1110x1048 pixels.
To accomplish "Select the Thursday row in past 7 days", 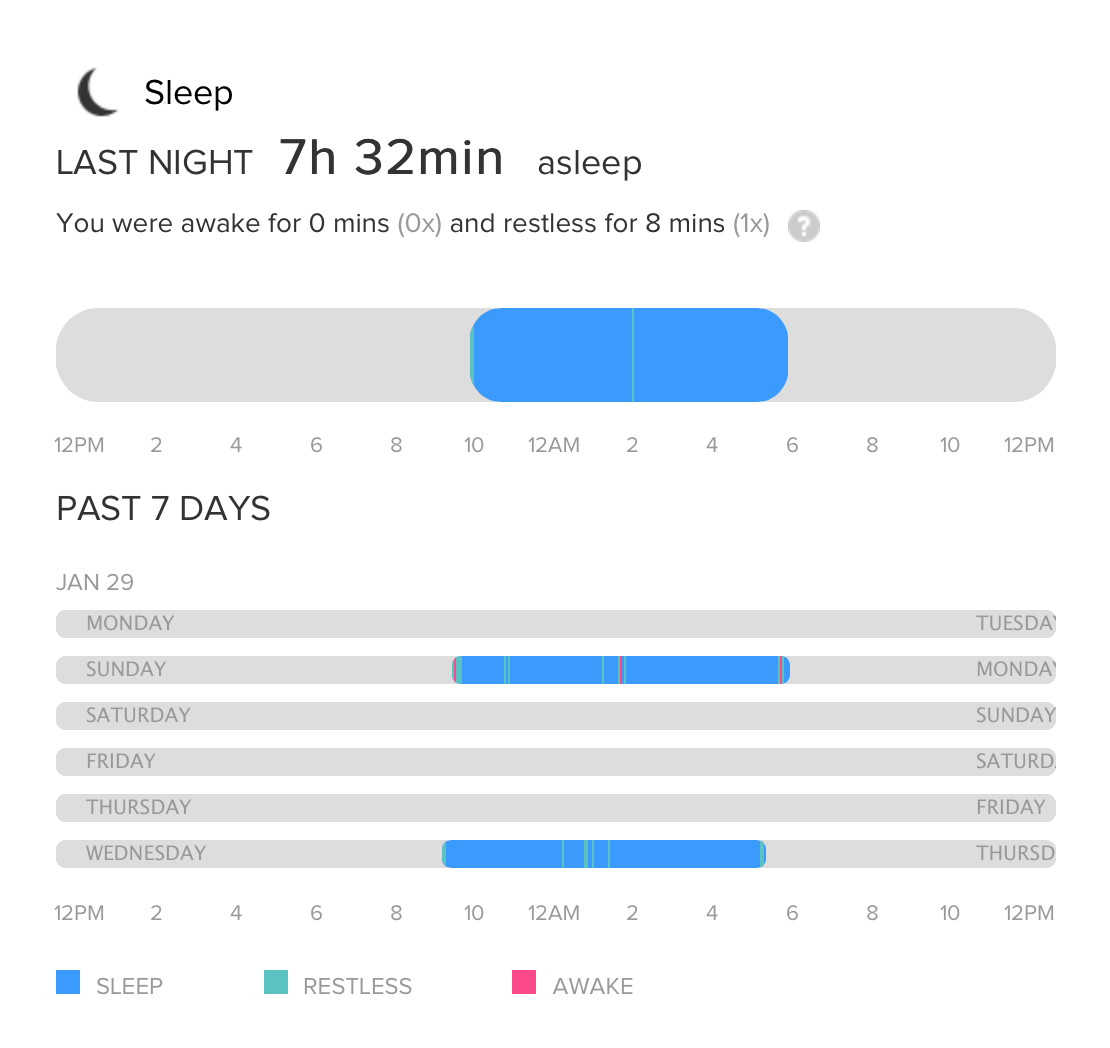I will tap(555, 808).
